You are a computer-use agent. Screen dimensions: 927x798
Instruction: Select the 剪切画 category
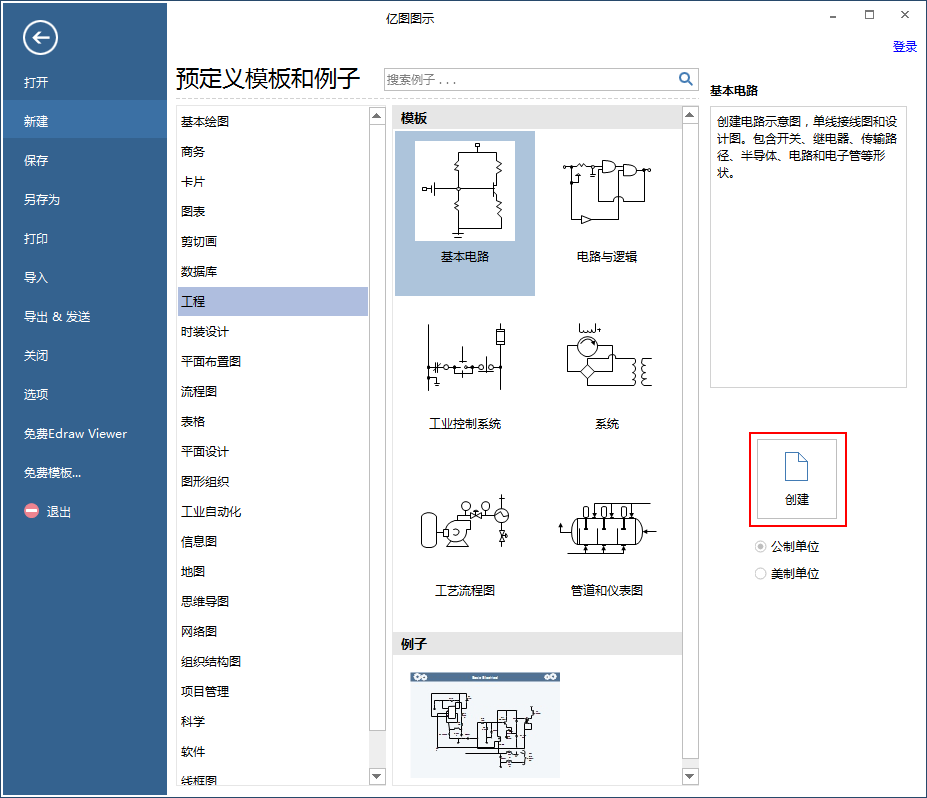pos(273,241)
